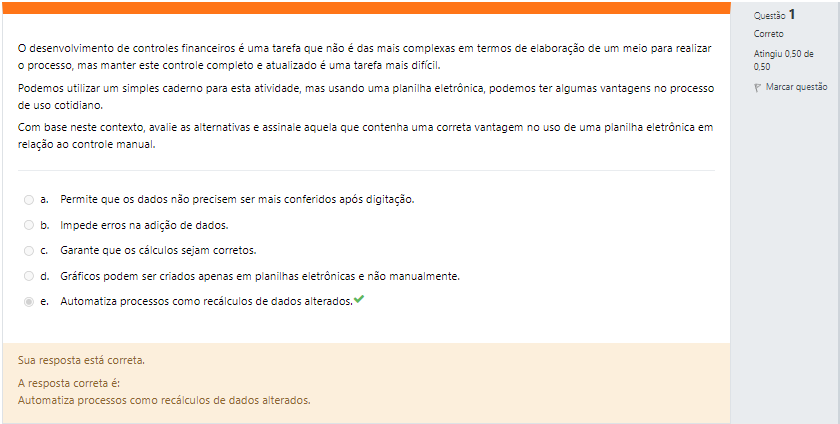This screenshot has height=424, width=840.
Task: Choose the radio button for option c
Action: coord(29,251)
